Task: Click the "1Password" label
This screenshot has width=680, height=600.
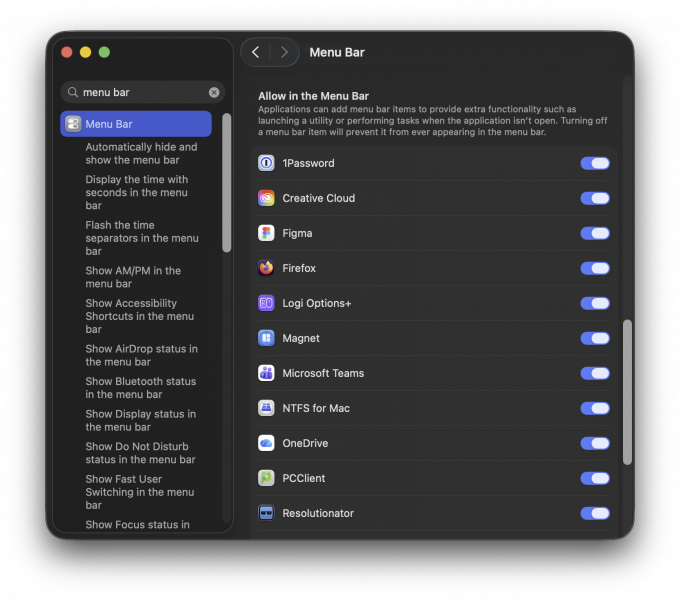Action: click(x=308, y=163)
